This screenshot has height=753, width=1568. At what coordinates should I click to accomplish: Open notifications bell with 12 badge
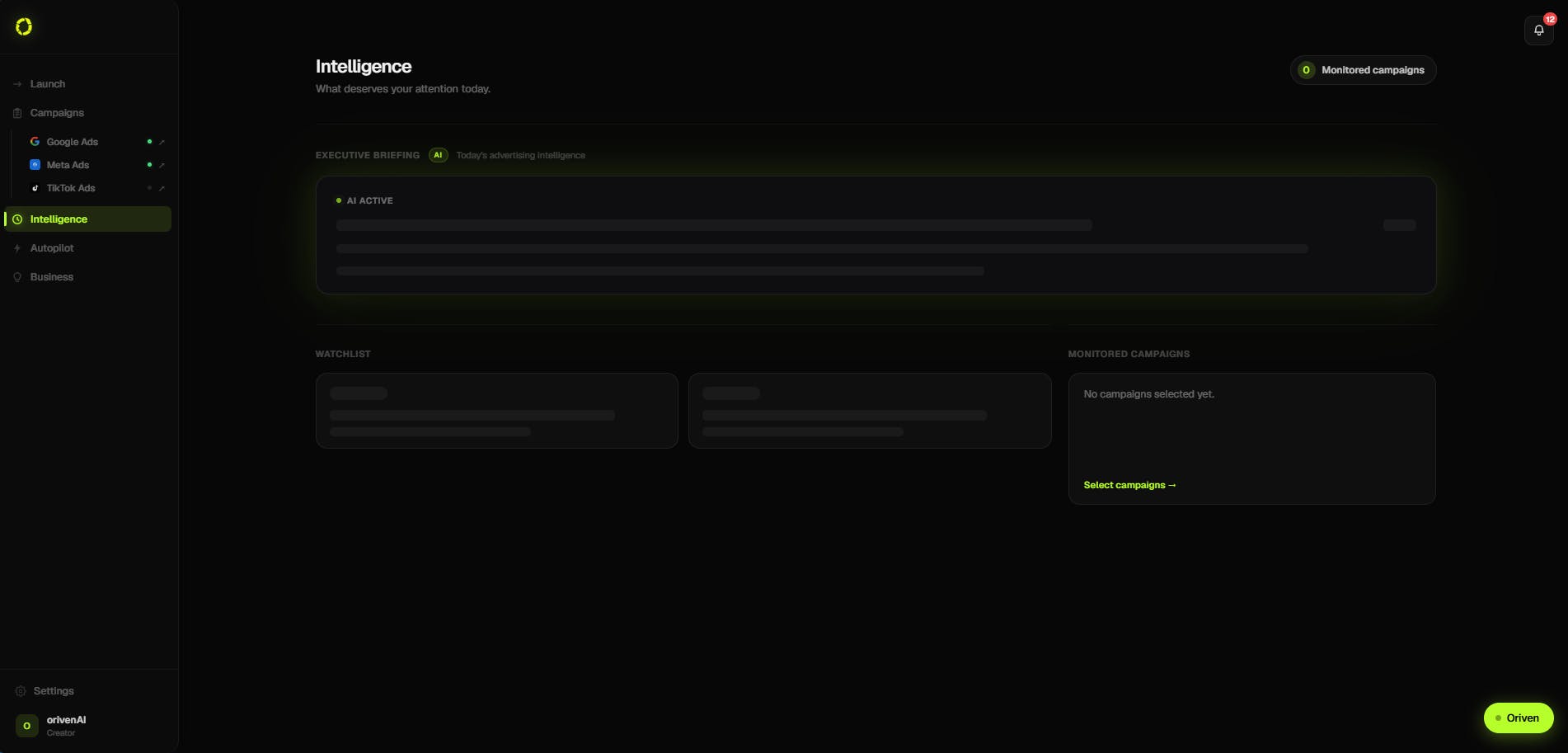[1538, 31]
